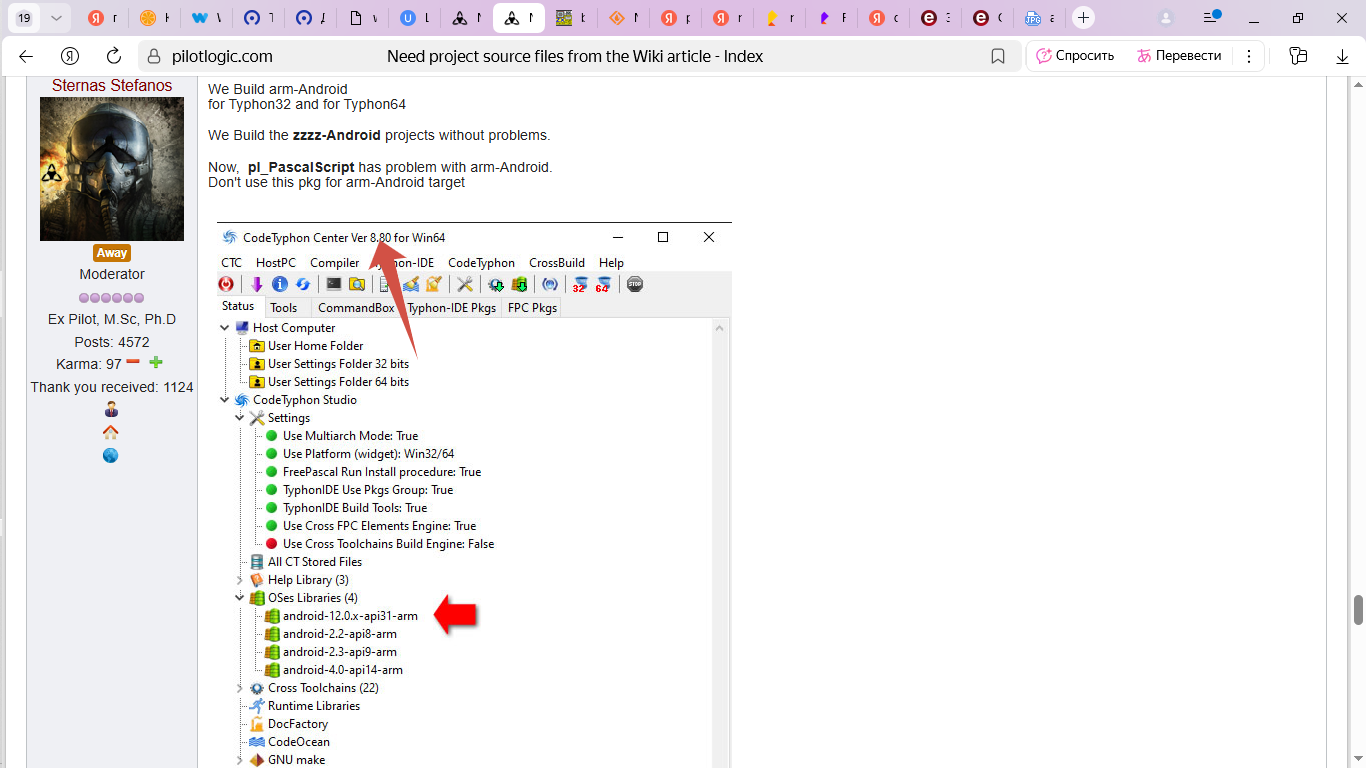This screenshot has height=768, width=1366.
Task: Click the Спросить button
Action: [x=1075, y=56]
